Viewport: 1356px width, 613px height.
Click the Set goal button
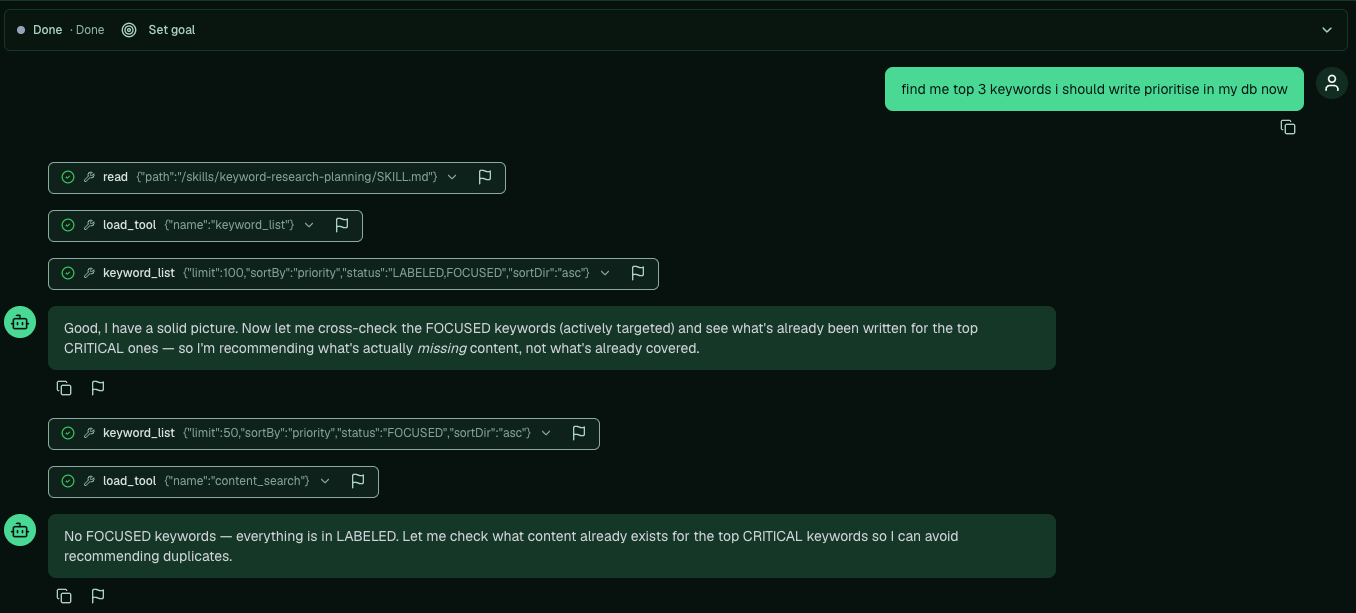pos(158,30)
